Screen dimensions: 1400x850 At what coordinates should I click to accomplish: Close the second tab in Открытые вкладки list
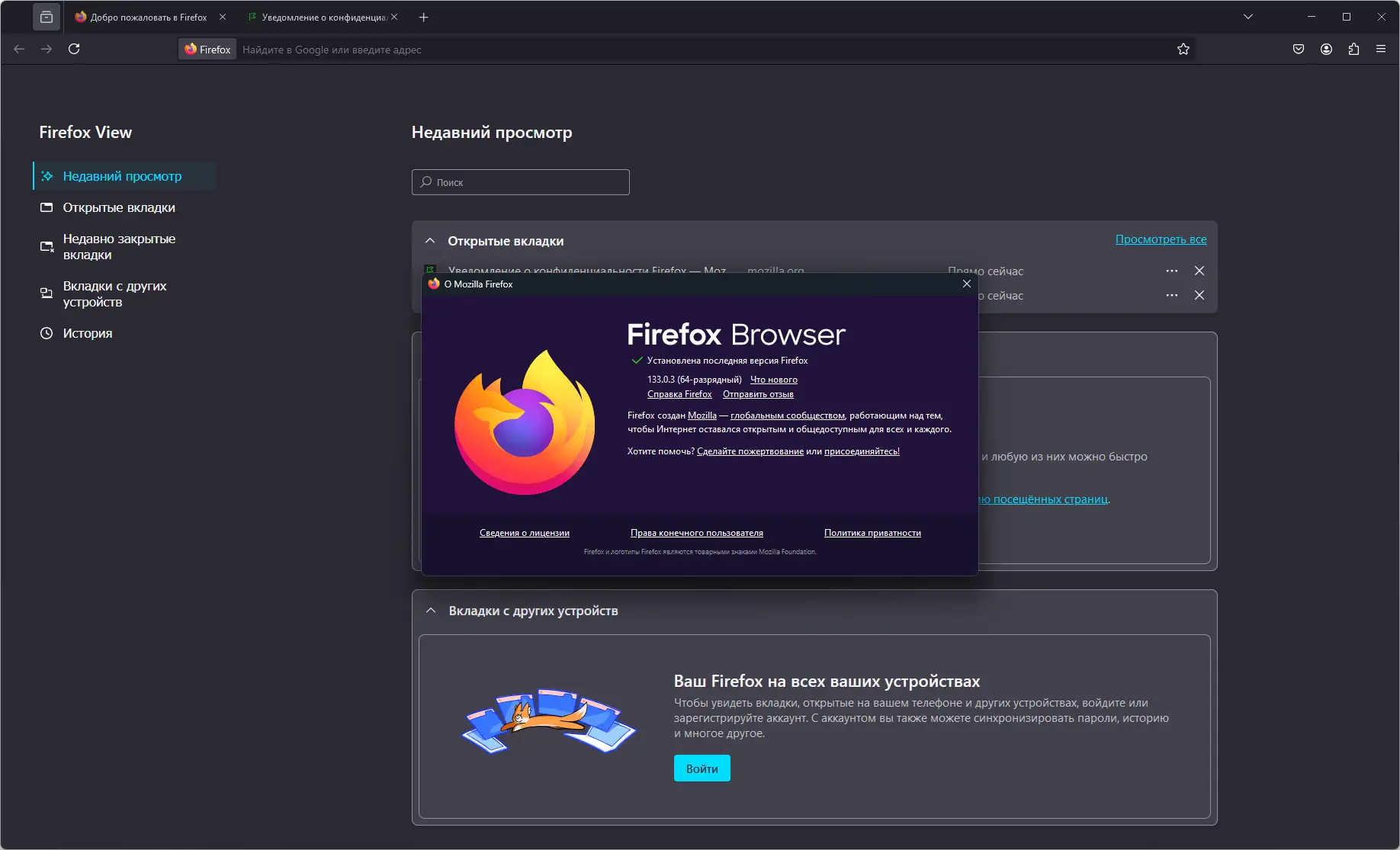tap(1199, 295)
